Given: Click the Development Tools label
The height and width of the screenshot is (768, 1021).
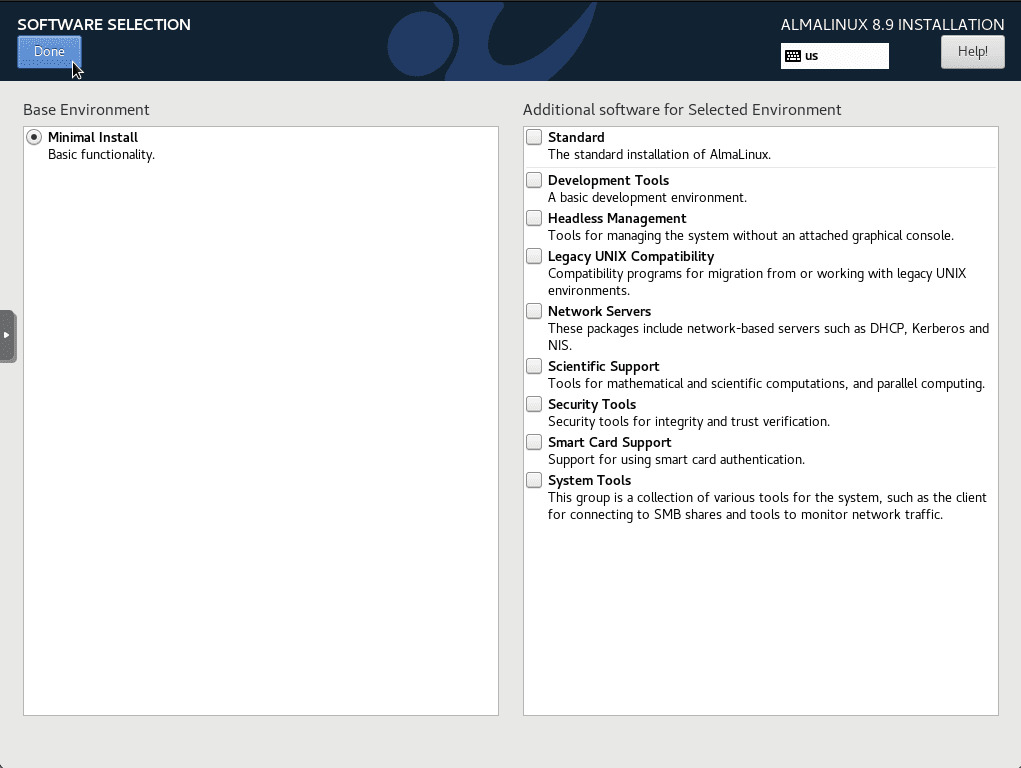Looking at the screenshot, I should click(608, 181).
